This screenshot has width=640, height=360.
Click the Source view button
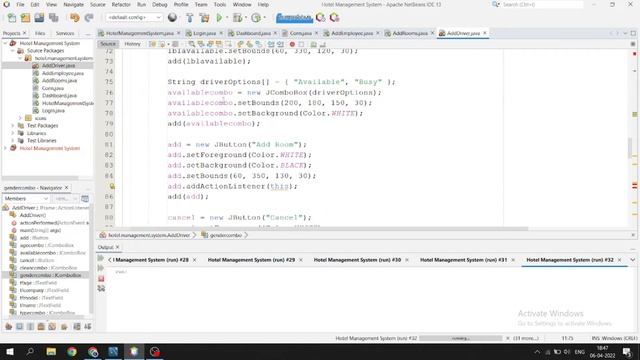(108, 44)
